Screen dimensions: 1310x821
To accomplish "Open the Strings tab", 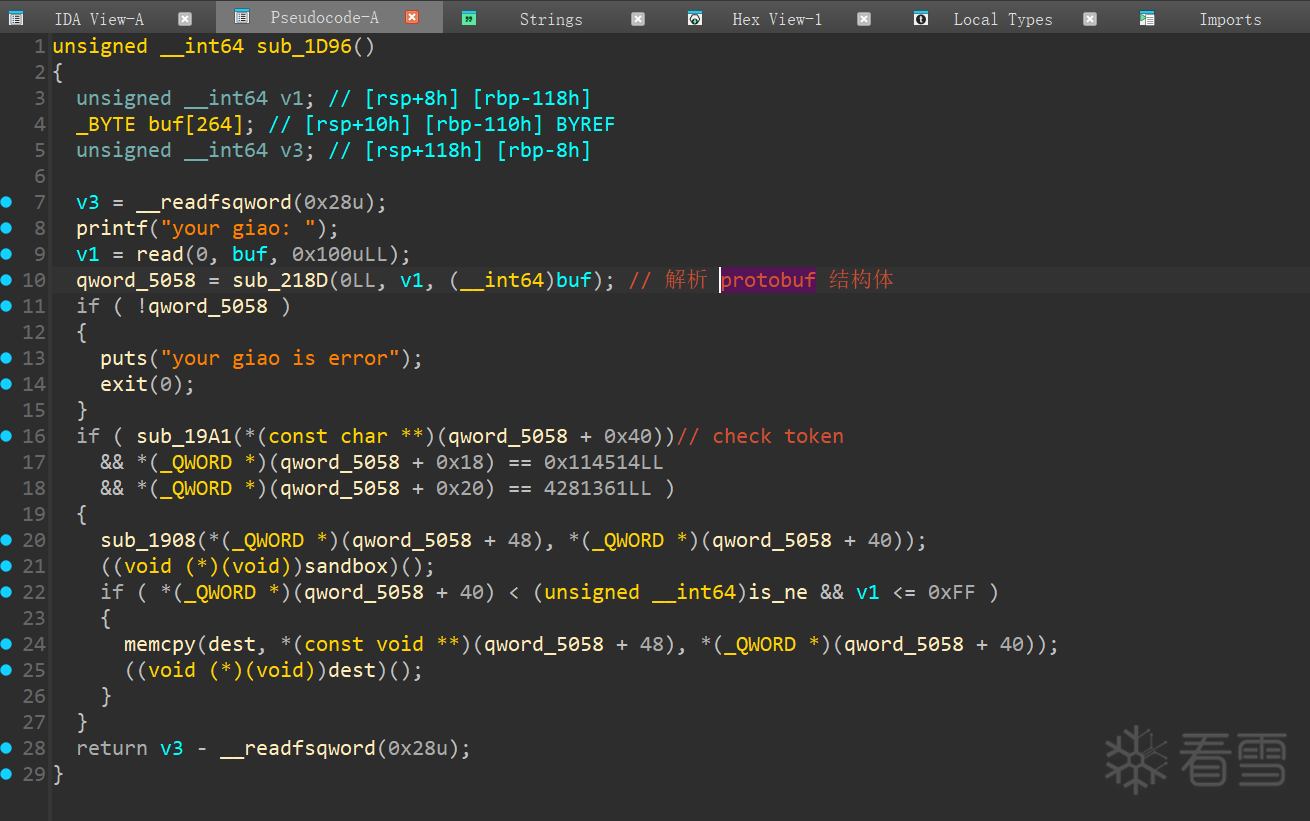I will tap(551, 18).
